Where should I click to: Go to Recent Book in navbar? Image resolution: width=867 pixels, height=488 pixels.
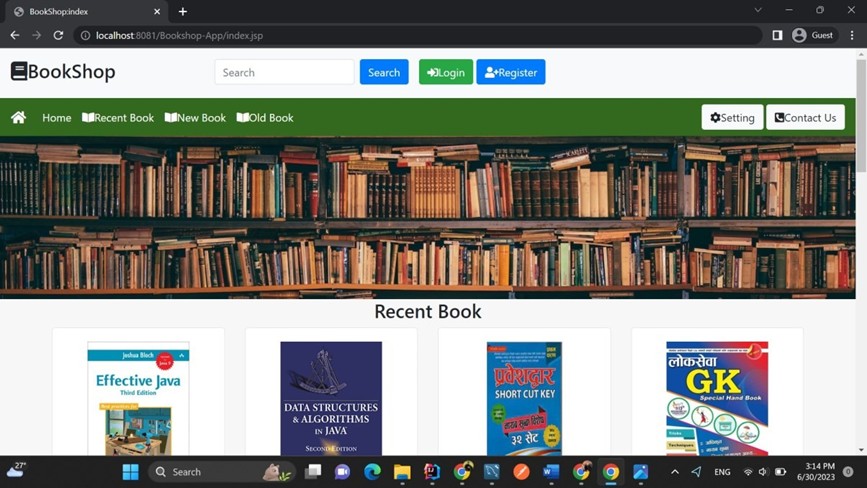[118, 117]
